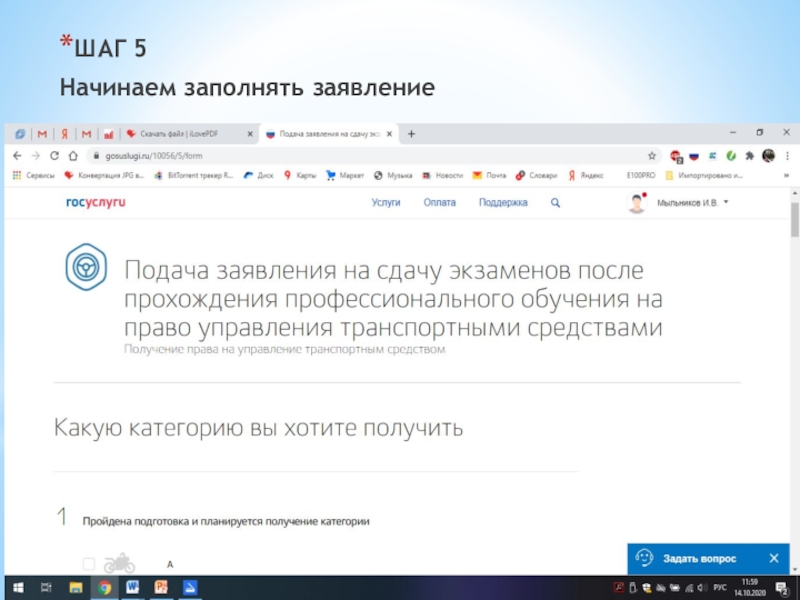Click the browser back arrow
This screenshot has height=600, width=800.
tap(17, 156)
